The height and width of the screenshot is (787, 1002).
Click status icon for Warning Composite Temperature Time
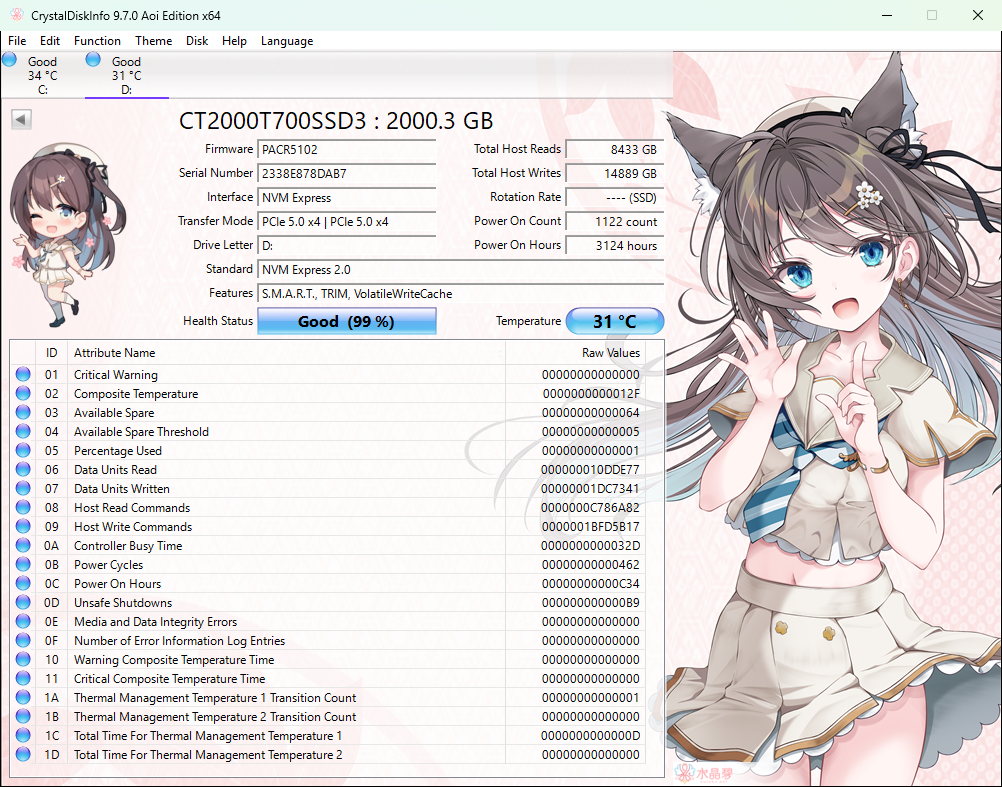pyautogui.click(x=23, y=659)
